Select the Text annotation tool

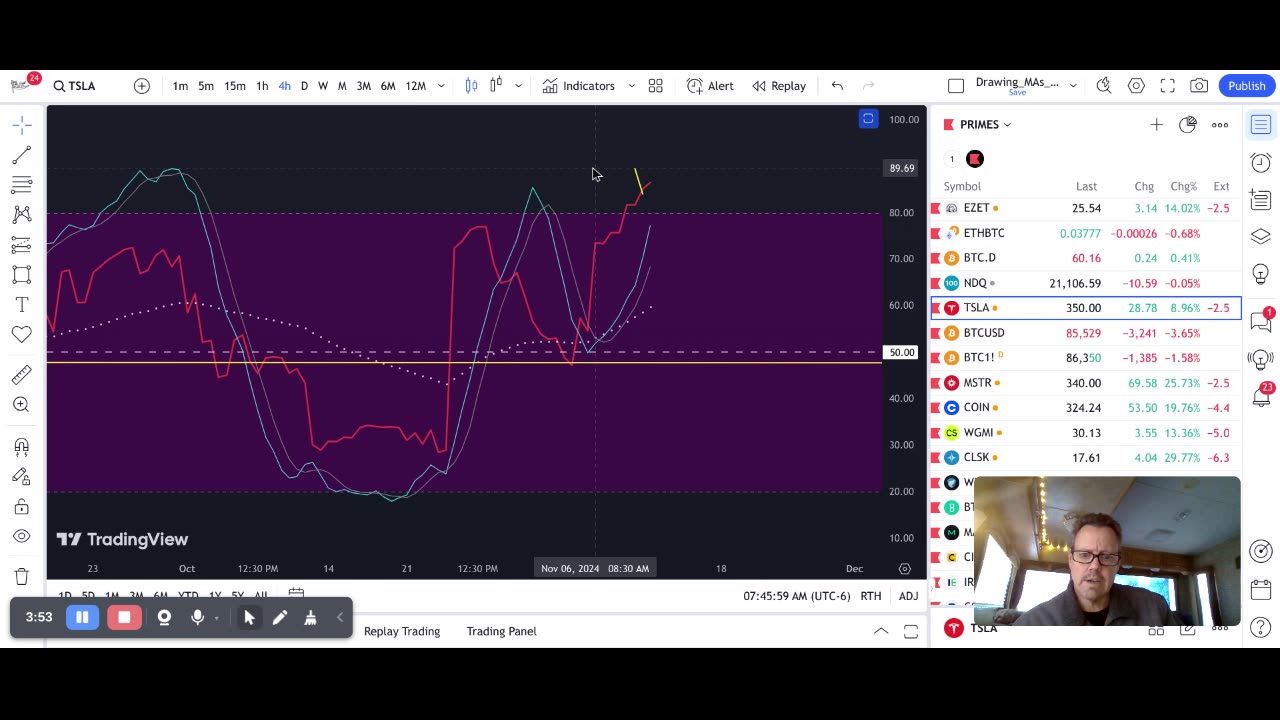(x=22, y=305)
